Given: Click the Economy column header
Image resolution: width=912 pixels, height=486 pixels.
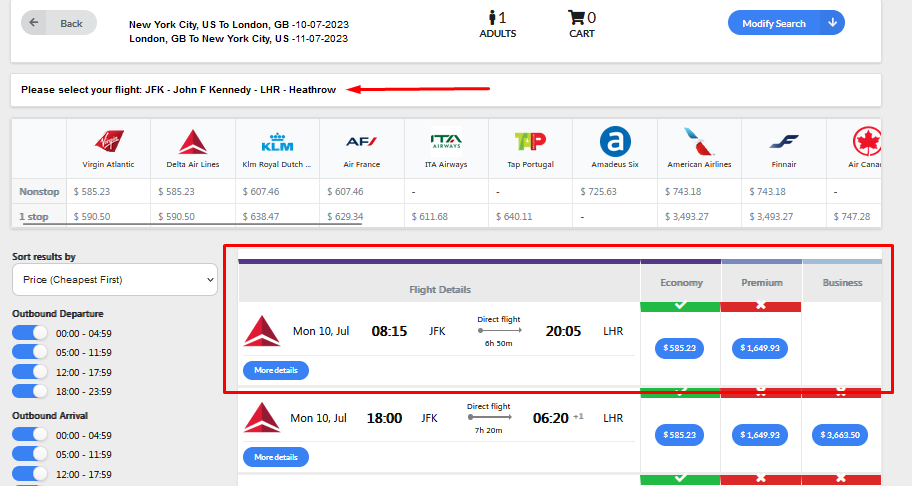Looking at the screenshot, I should [x=681, y=283].
